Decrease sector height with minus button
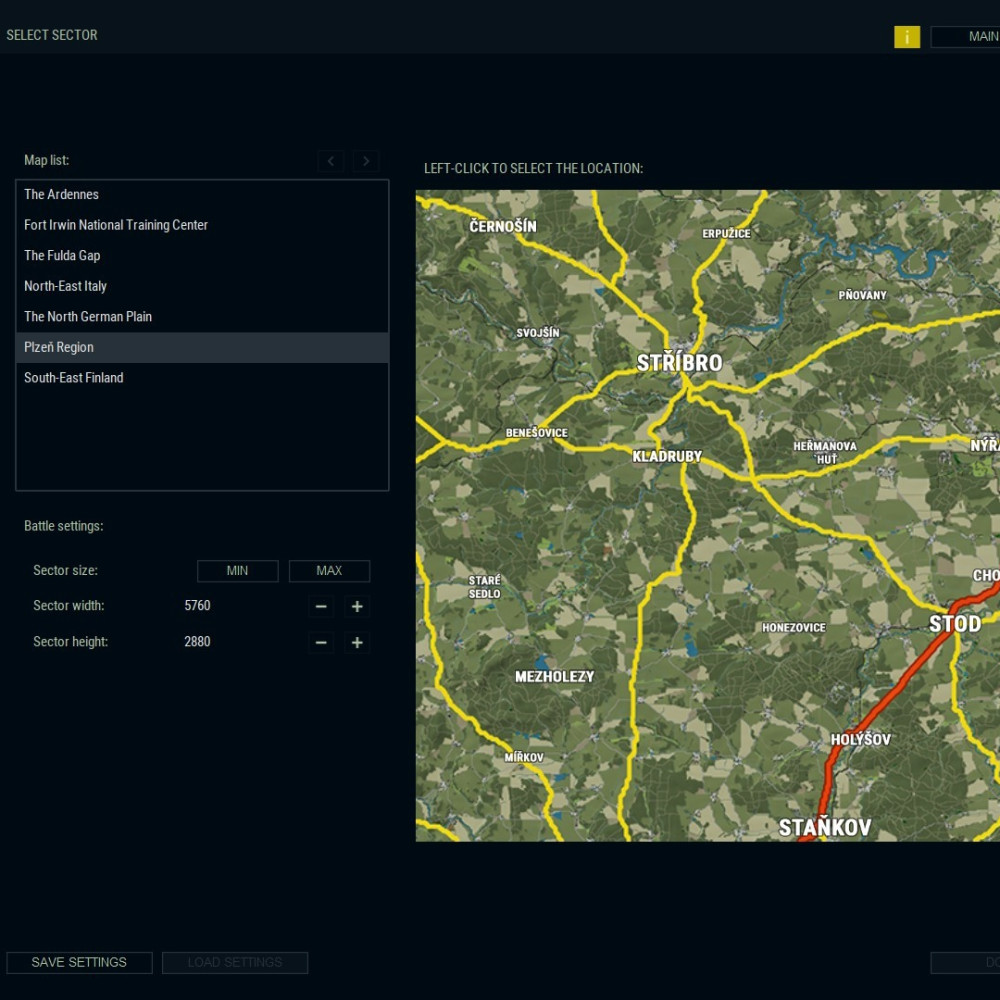Image resolution: width=1000 pixels, height=1000 pixels. 321,643
